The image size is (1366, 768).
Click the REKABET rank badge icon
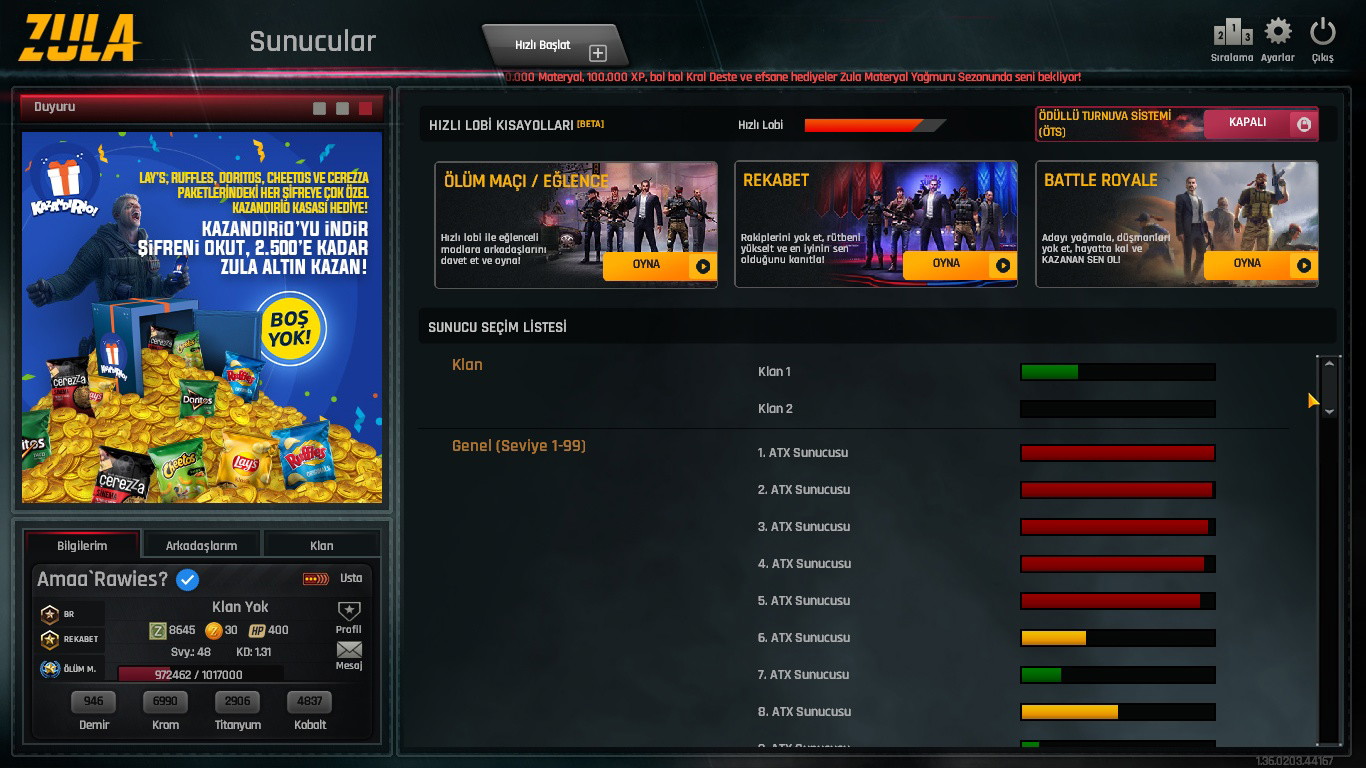(49, 639)
